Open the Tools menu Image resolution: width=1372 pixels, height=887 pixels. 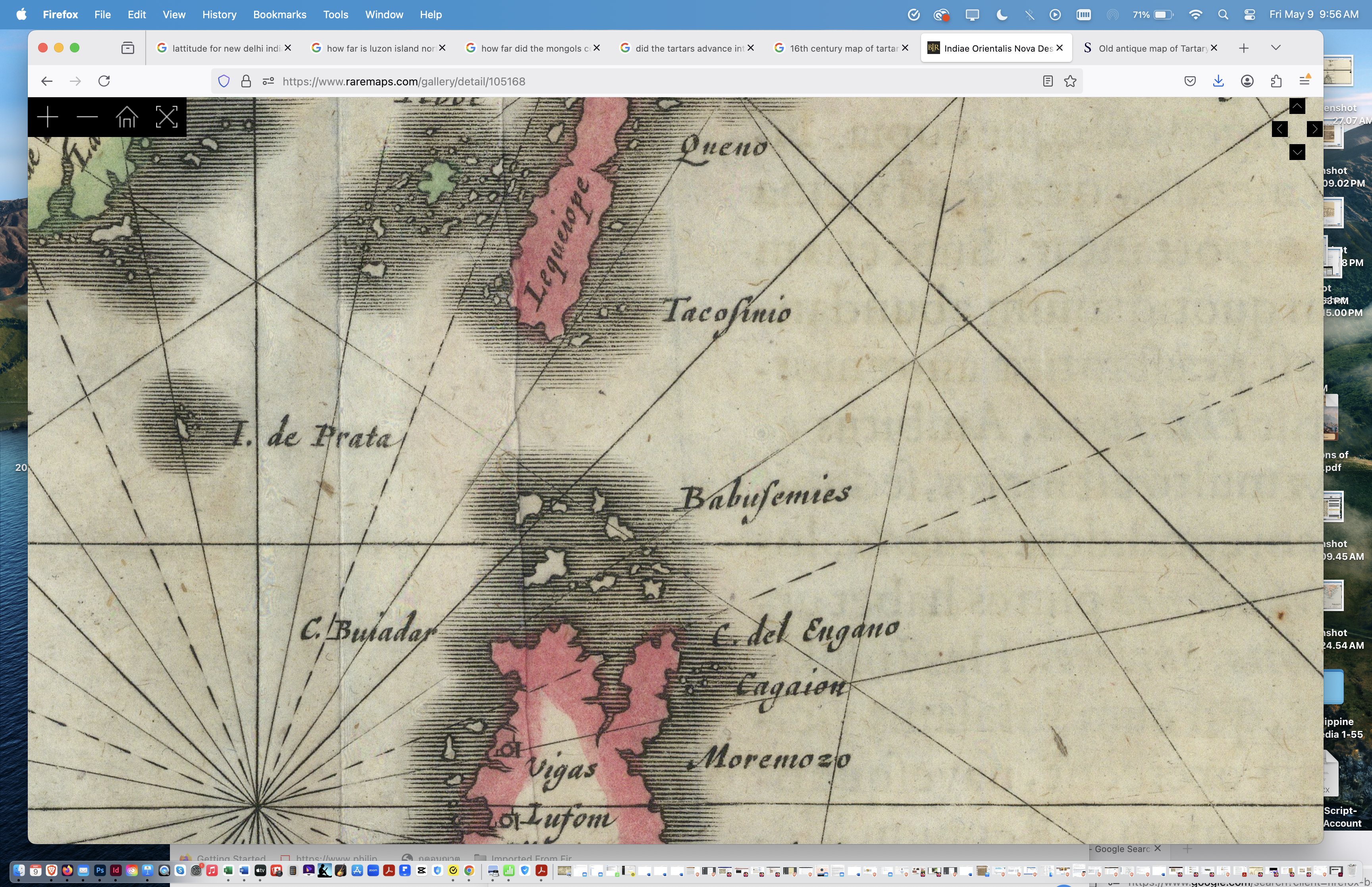click(x=336, y=14)
